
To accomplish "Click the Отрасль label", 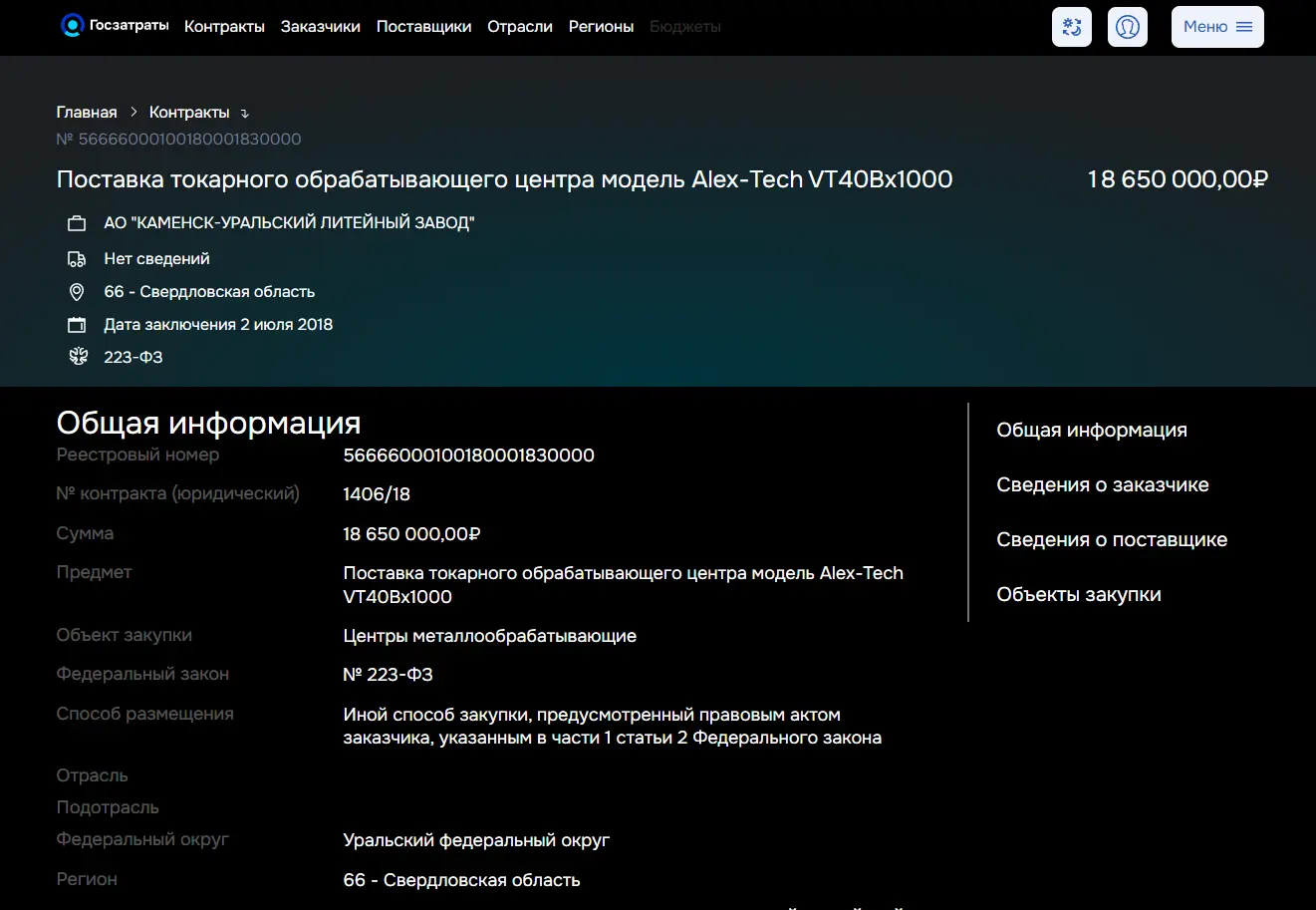I will [x=93, y=776].
